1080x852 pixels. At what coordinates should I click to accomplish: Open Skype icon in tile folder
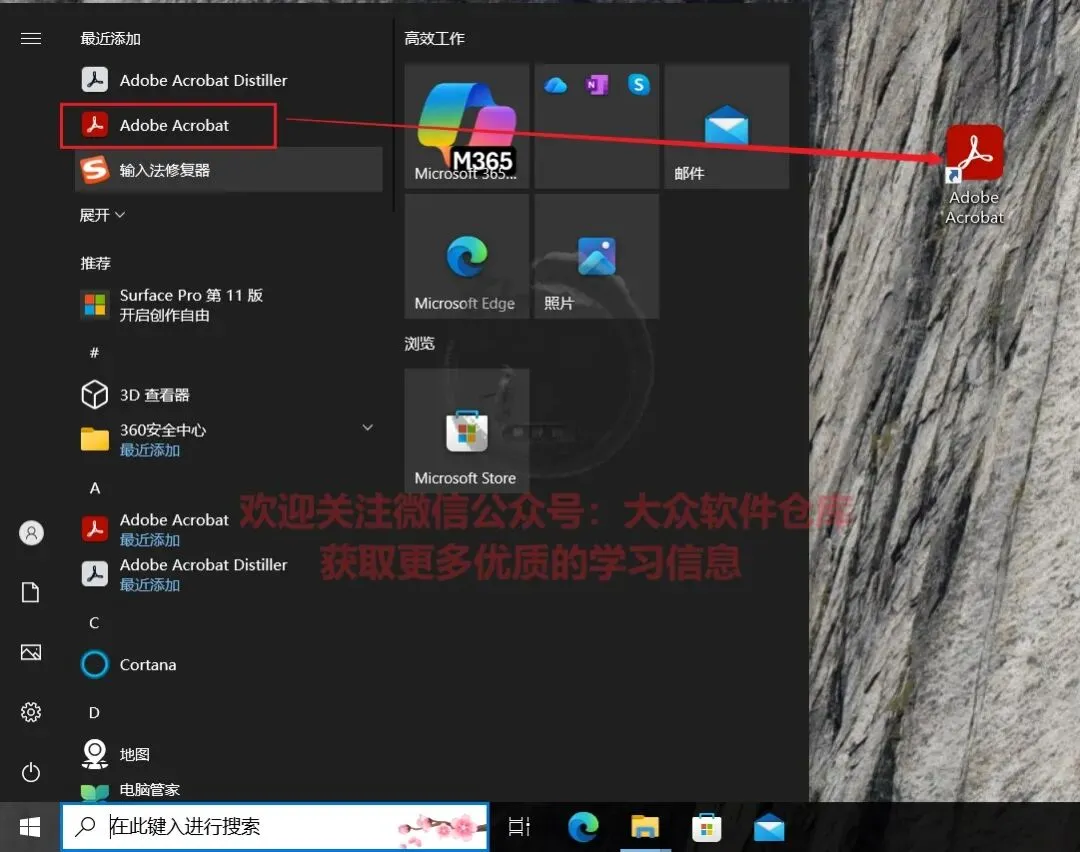click(x=638, y=85)
